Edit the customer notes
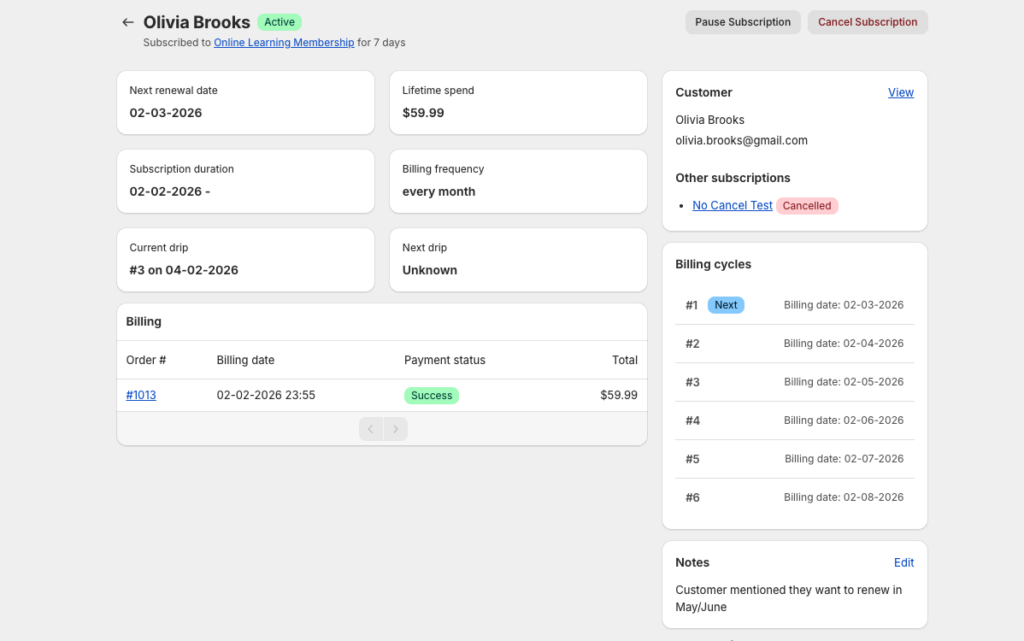Image resolution: width=1024 pixels, height=641 pixels. (903, 562)
